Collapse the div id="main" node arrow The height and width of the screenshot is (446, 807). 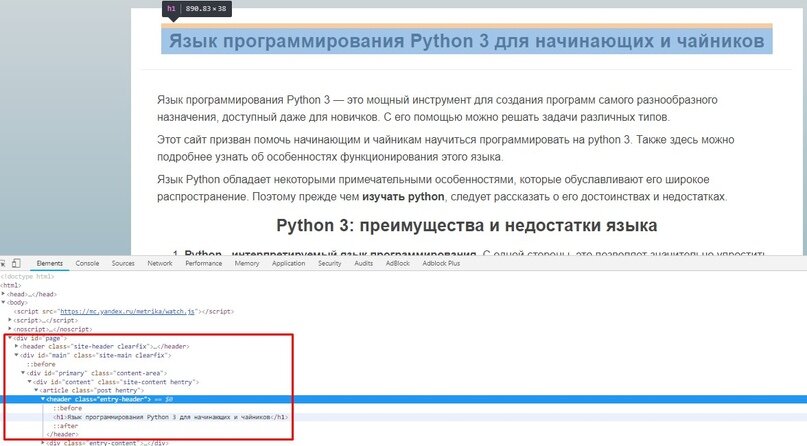click(x=16, y=355)
